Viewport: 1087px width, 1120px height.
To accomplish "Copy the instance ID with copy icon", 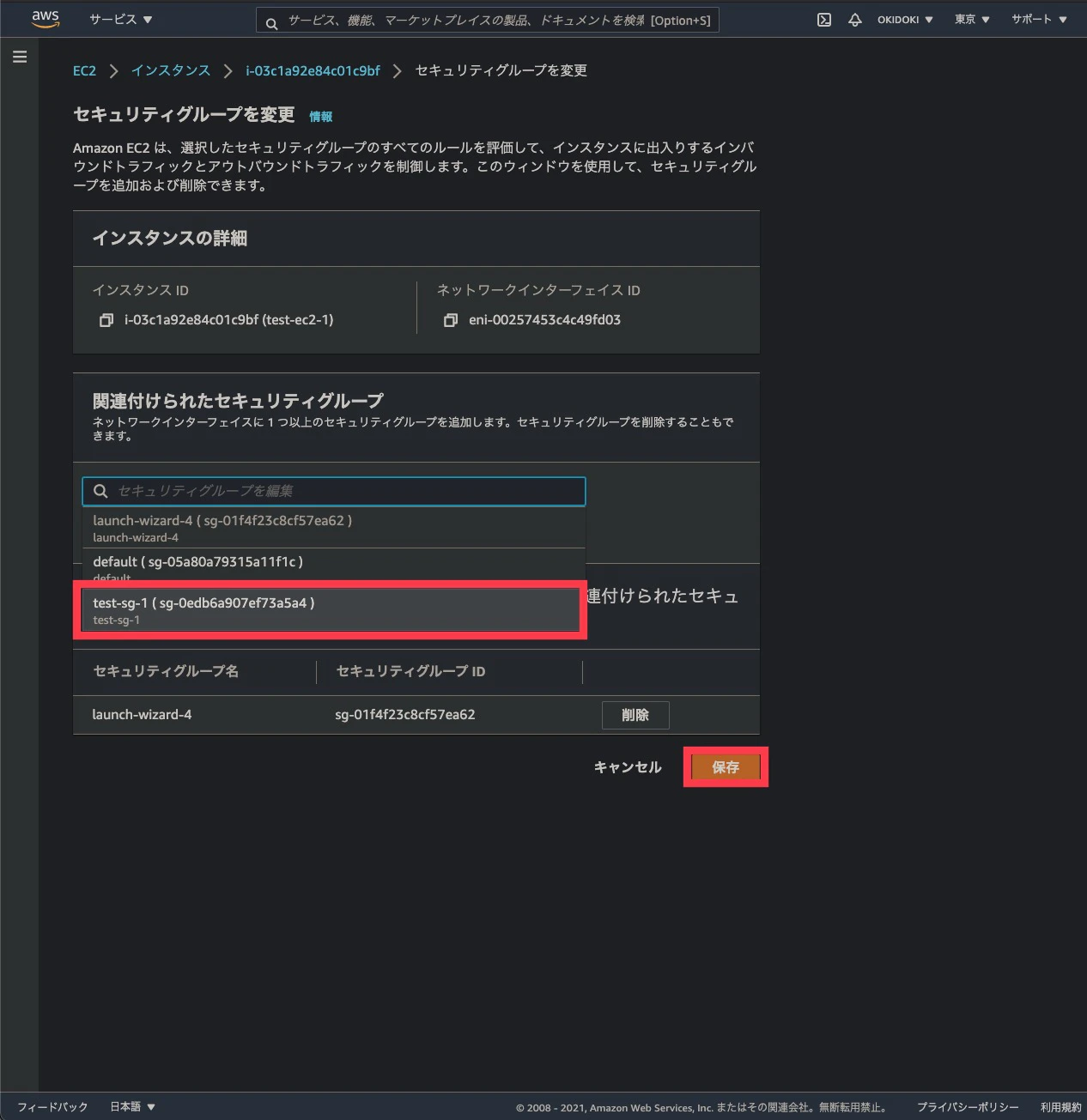I will (x=106, y=320).
